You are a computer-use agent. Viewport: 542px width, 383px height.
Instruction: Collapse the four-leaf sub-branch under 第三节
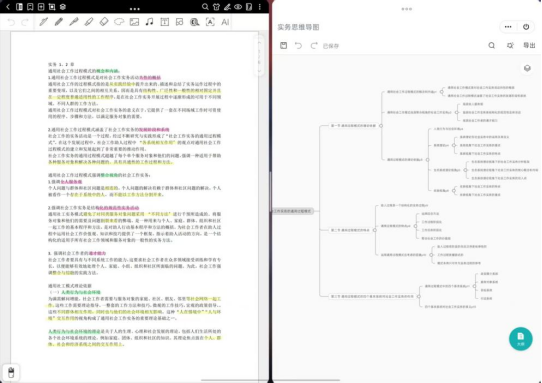(x=474, y=286)
